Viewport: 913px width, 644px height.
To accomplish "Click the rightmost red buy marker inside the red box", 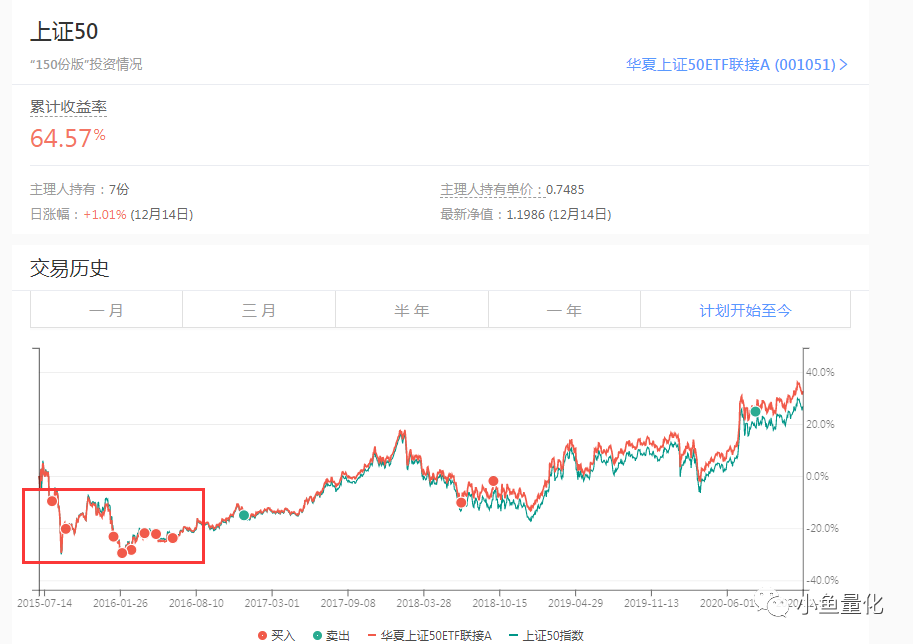I will (x=172, y=538).
